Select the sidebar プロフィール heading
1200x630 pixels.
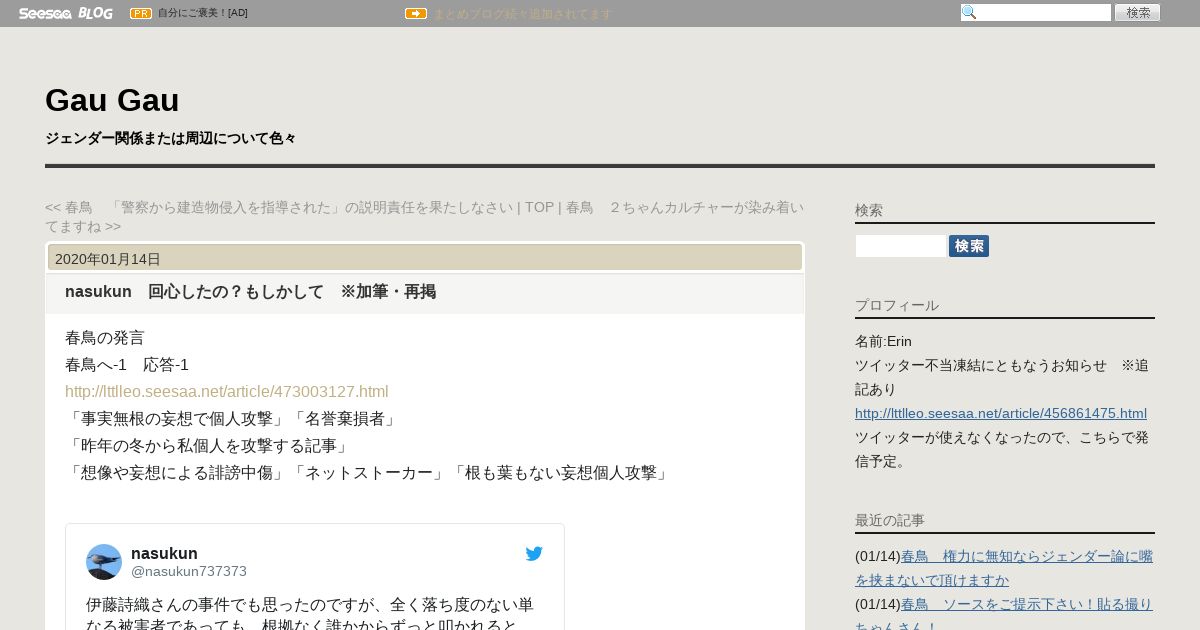(897, 305)
